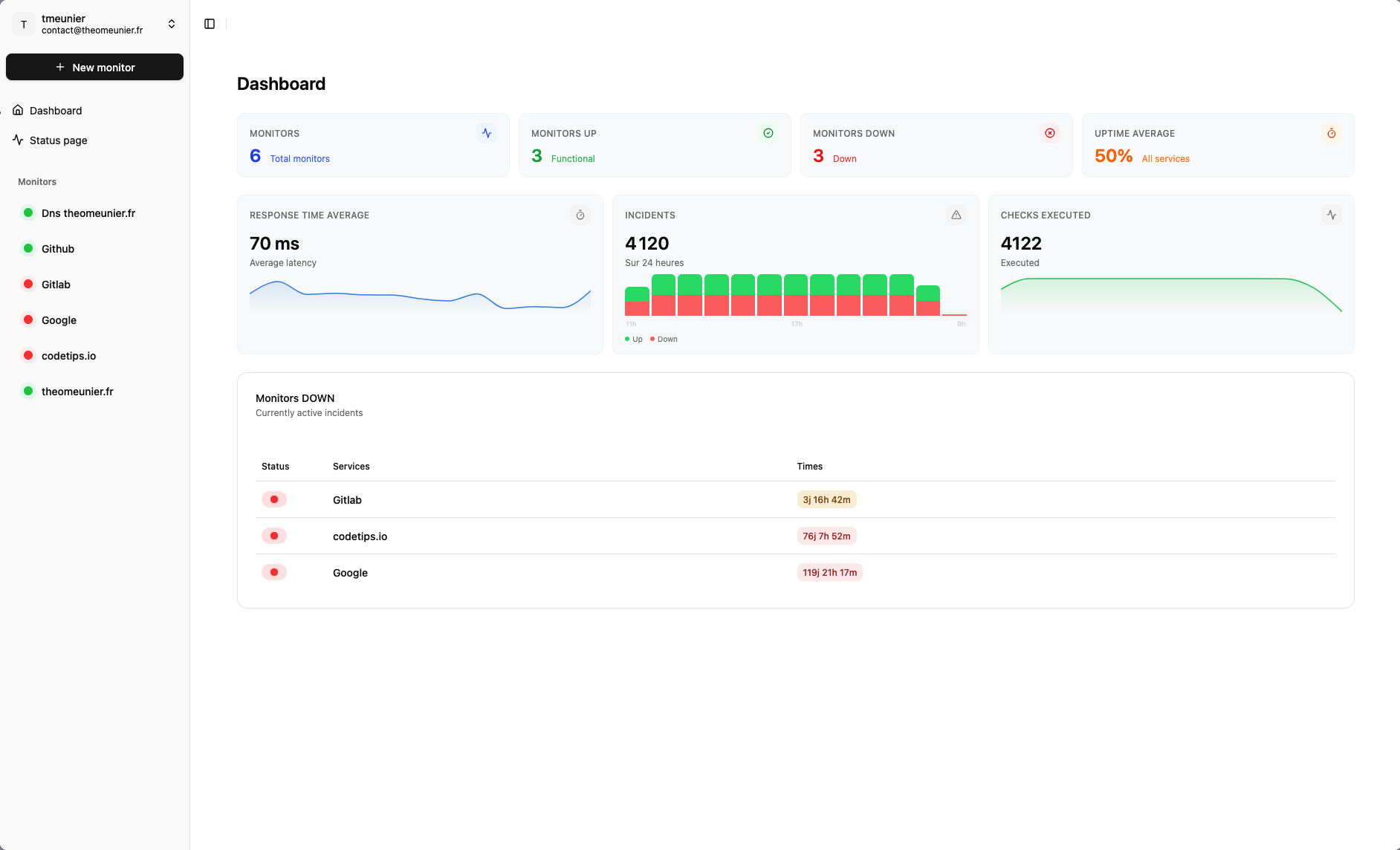Click red status dot beside Gitlab in sidebar
1400x850 pixels.
tap(28, 284)
